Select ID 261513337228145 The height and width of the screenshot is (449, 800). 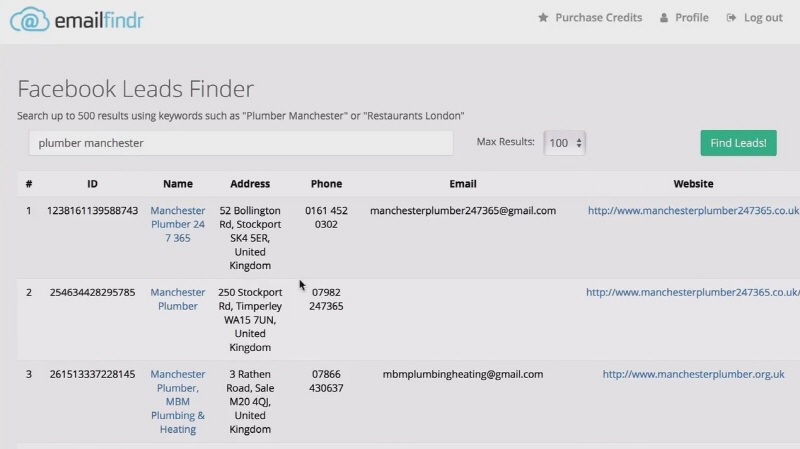(x=92, y=374)
